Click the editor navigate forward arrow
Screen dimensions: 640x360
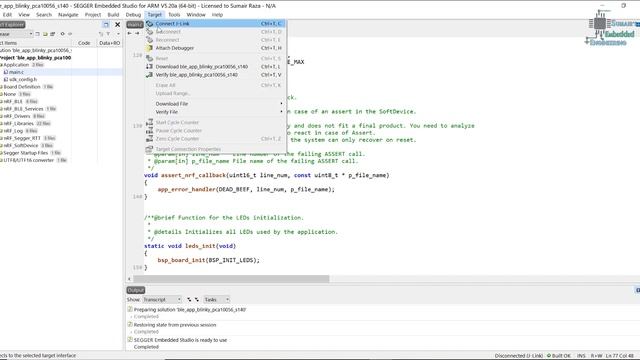point(138,33)
